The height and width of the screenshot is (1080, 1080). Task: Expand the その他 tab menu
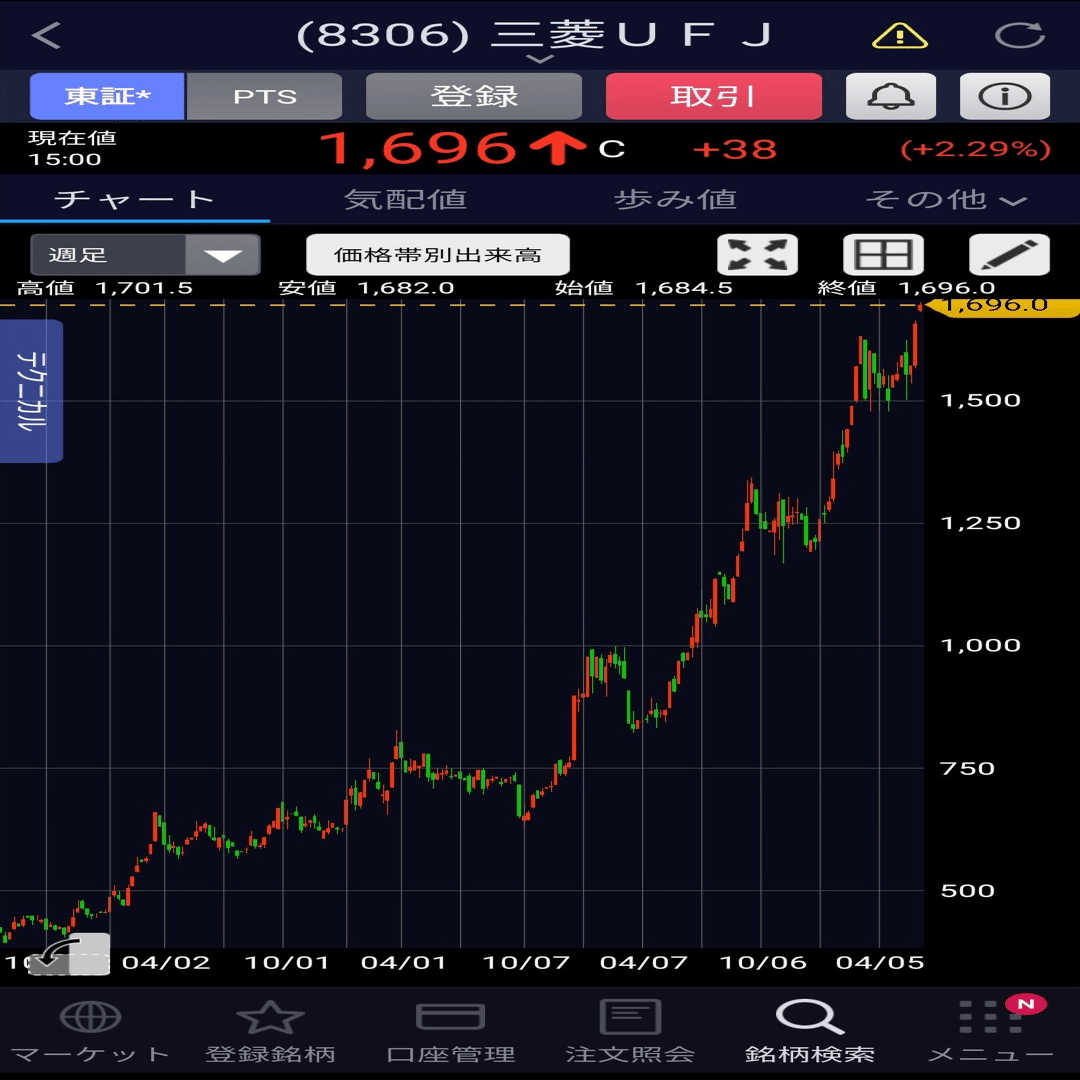click(946, 200)
